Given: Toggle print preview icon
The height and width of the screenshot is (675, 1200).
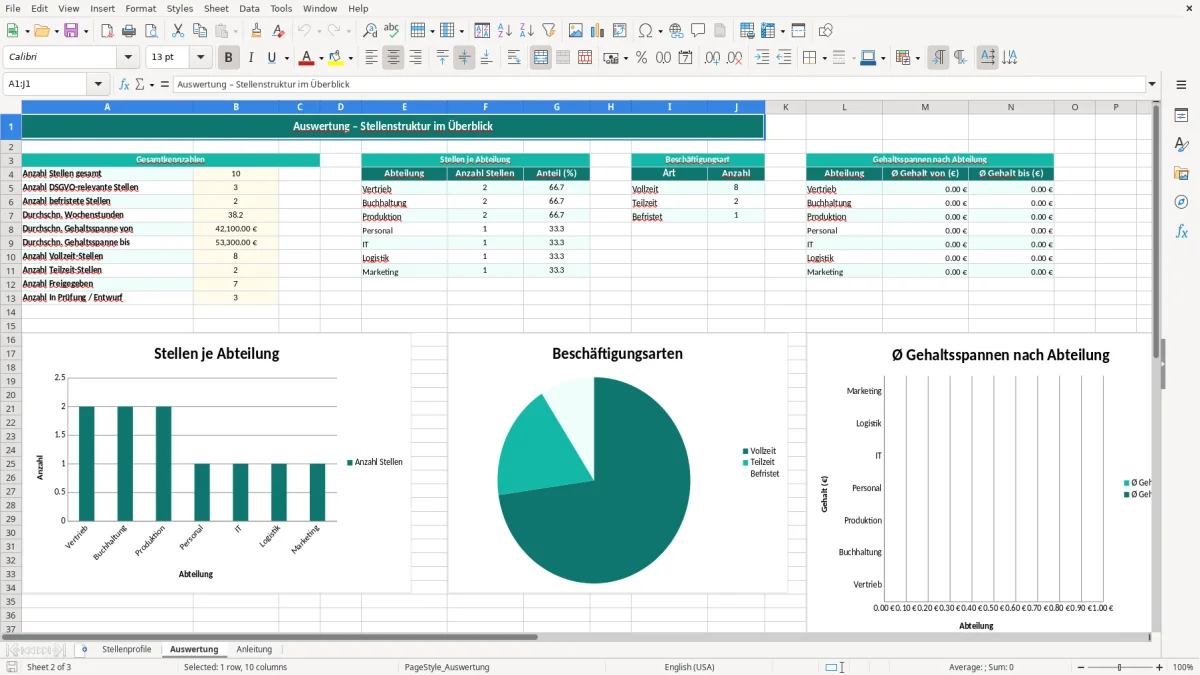Looking at the screenshot, I should [151, 31].
